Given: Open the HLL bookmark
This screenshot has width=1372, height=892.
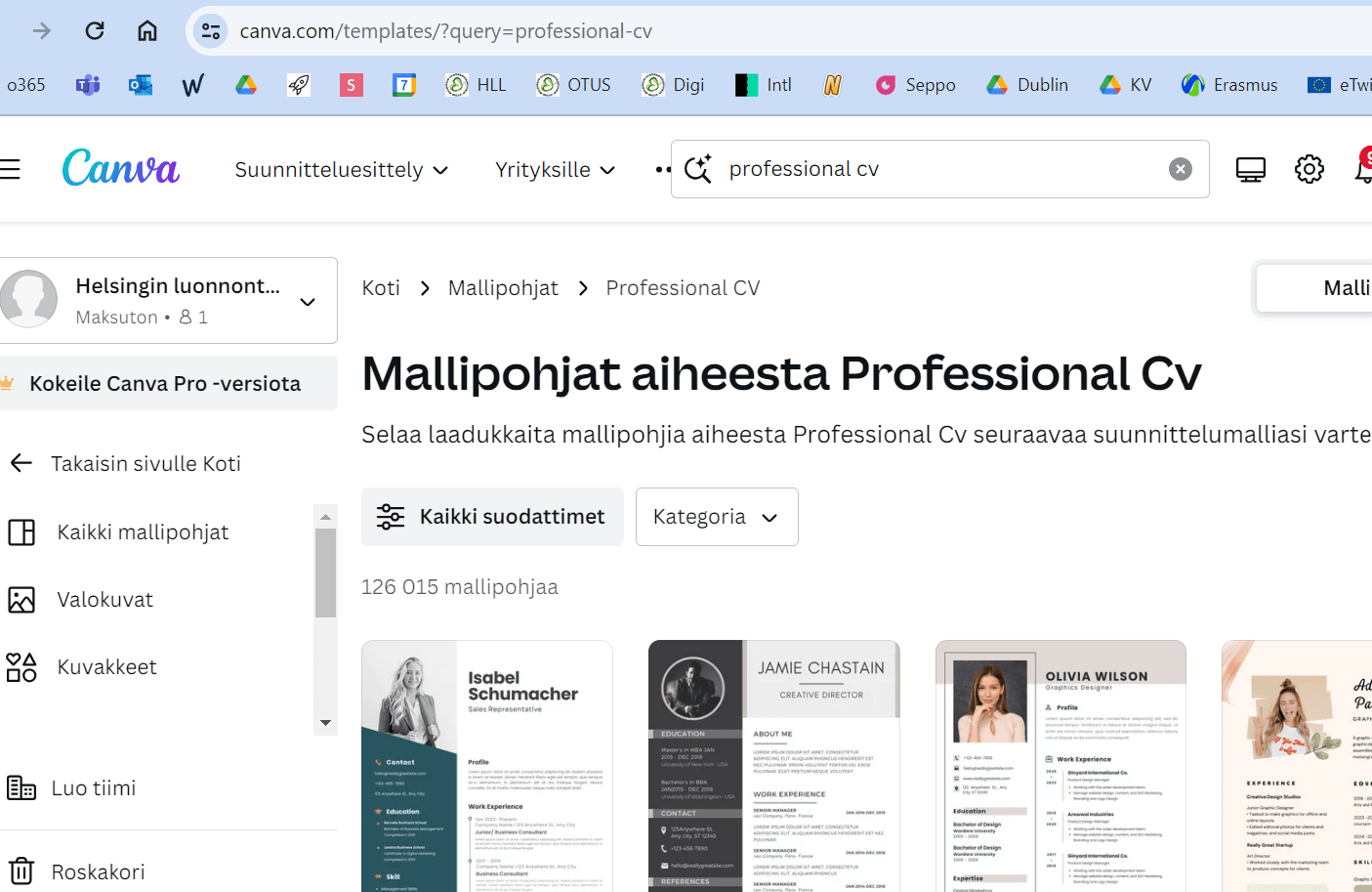Looking at the screenshot, I should (476, 85).
